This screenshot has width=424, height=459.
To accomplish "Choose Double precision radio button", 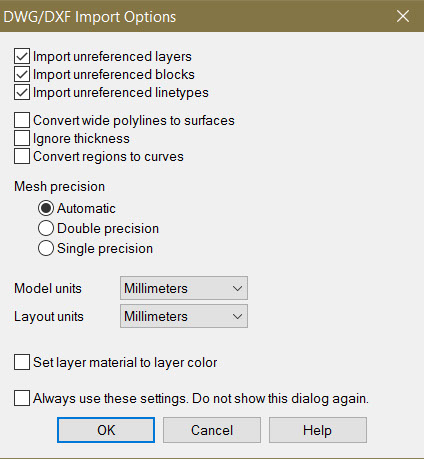I will point(46,228).
